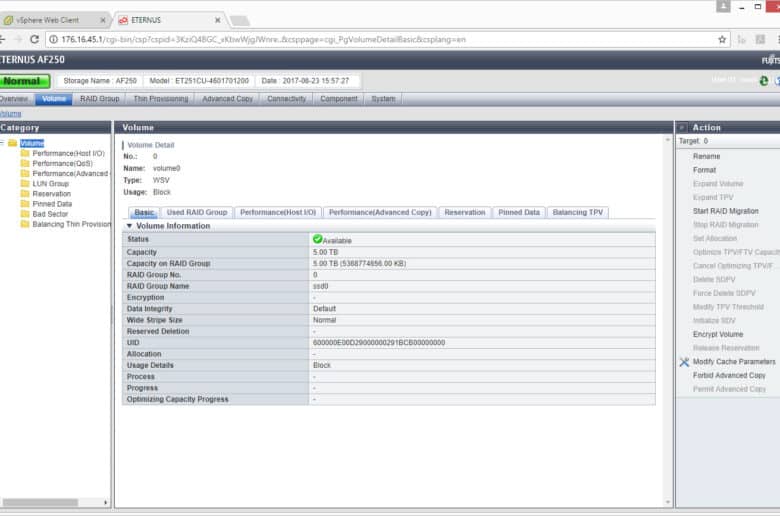Open the Component main tab
The width and height of the screenshot is (780, 516).
tap(339, 99)
